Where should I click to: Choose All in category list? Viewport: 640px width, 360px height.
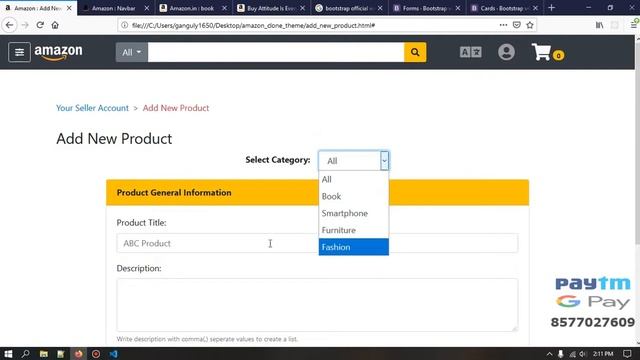[353, 179]
